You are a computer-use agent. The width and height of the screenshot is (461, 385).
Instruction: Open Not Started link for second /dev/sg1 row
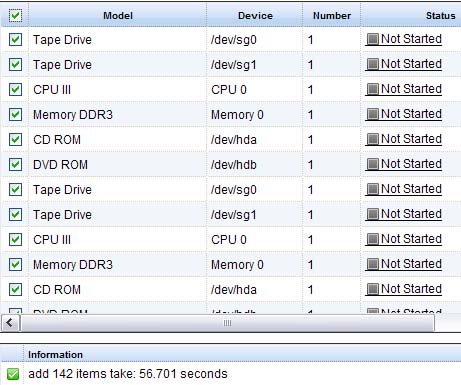[411, 214]
